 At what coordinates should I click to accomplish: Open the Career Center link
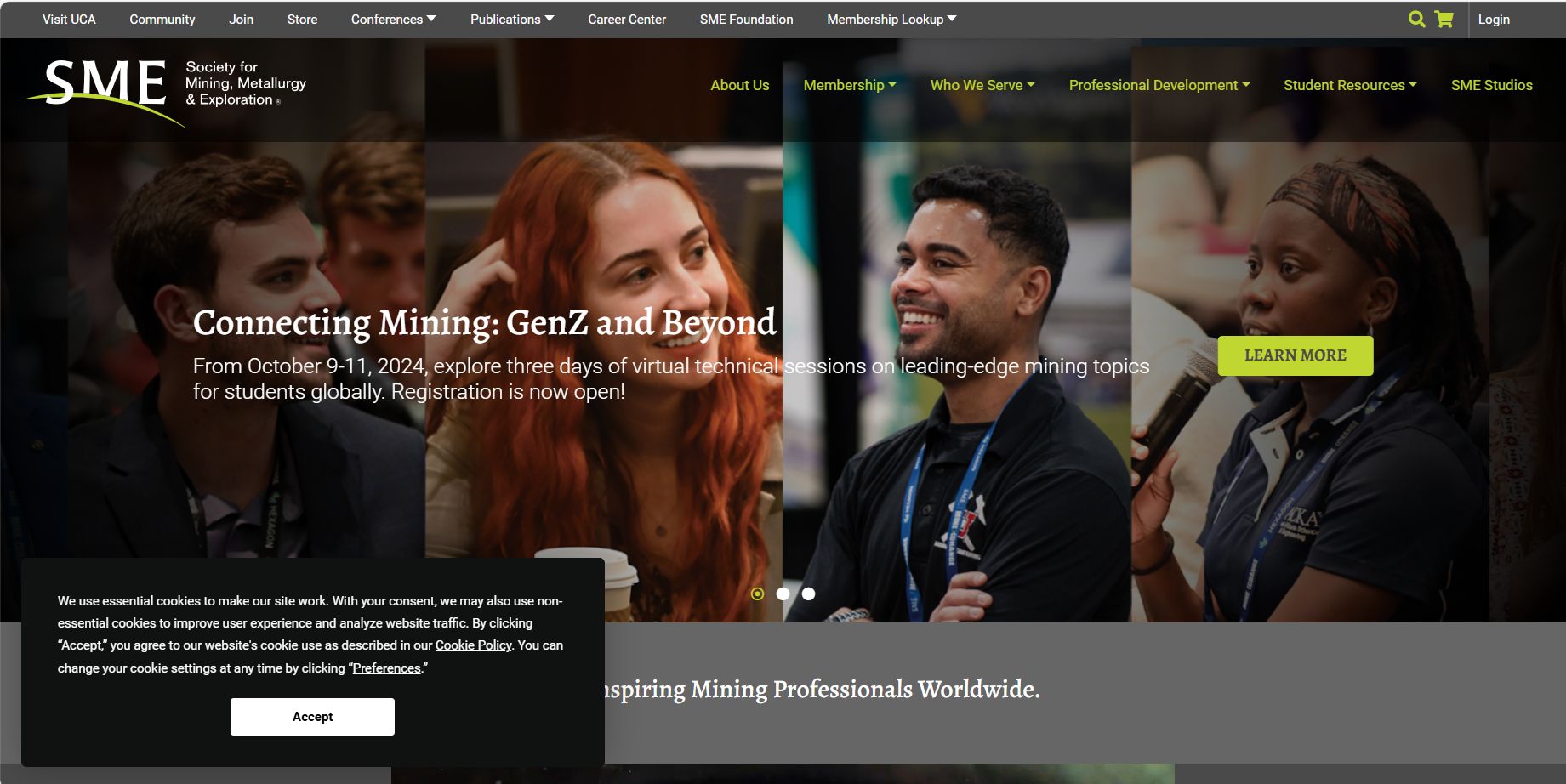click(x=626, y=19)
